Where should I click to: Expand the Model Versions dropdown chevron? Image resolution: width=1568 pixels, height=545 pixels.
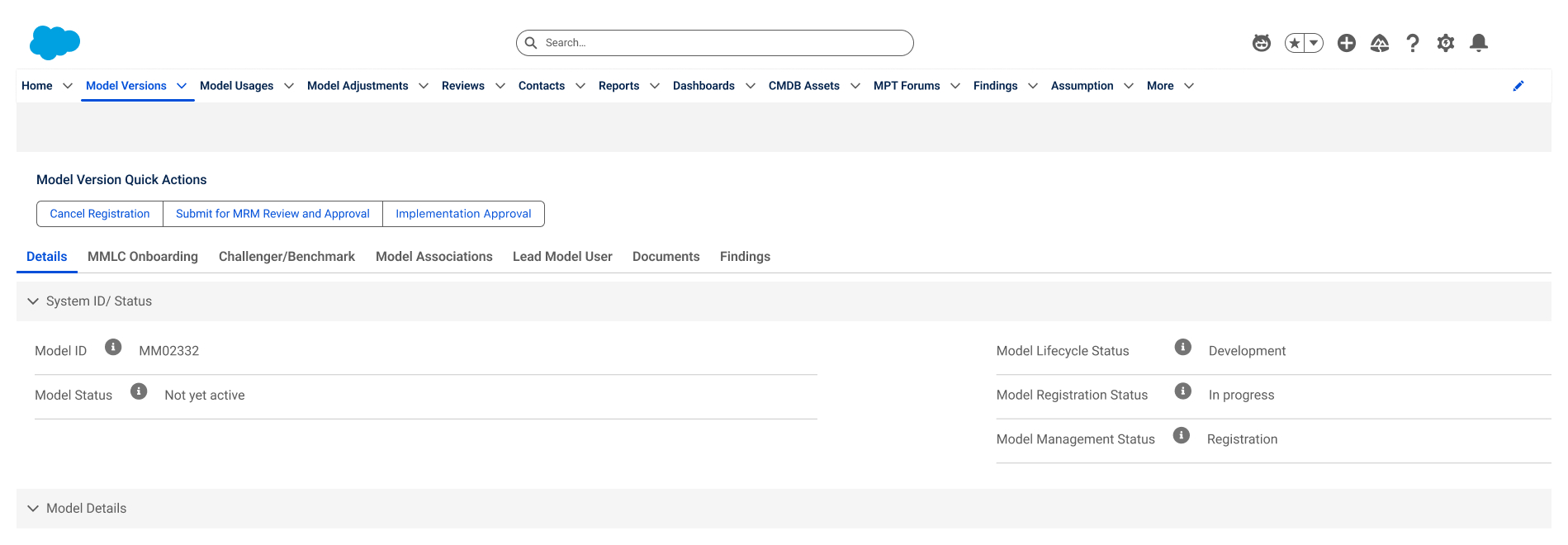coord(182,86)
